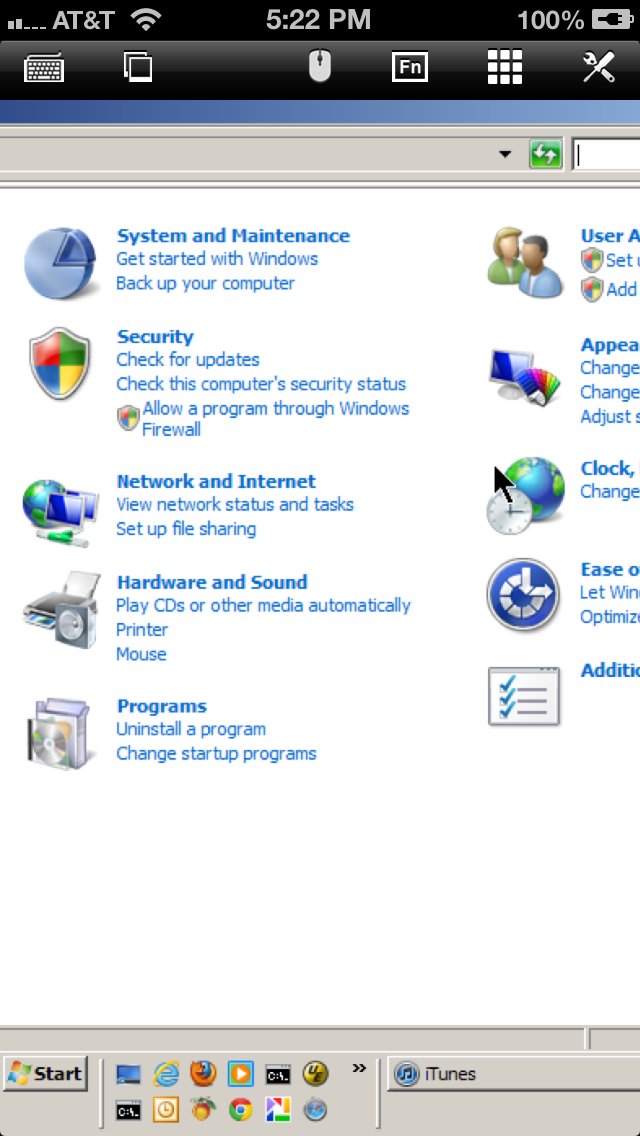
Task: Click the Security shield icon
Action: (x=59, y=362)
